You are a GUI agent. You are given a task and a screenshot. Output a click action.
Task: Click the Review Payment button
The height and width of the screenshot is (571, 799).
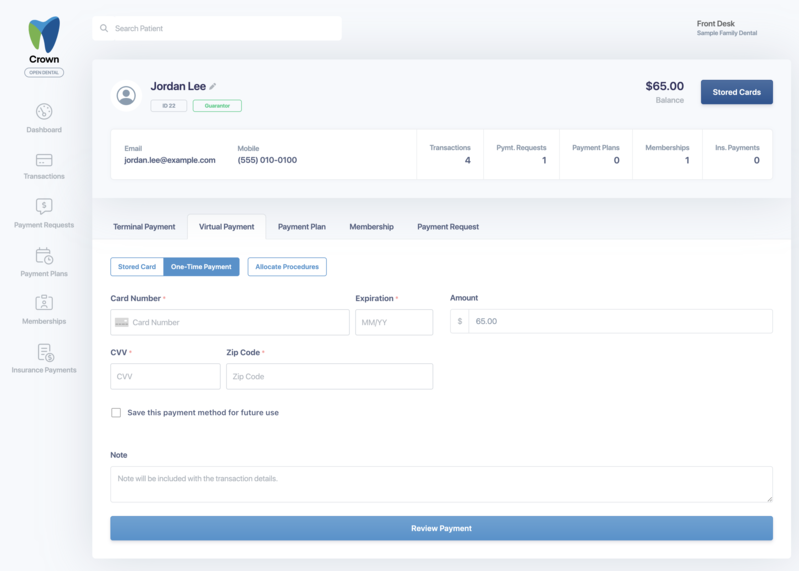441,528
